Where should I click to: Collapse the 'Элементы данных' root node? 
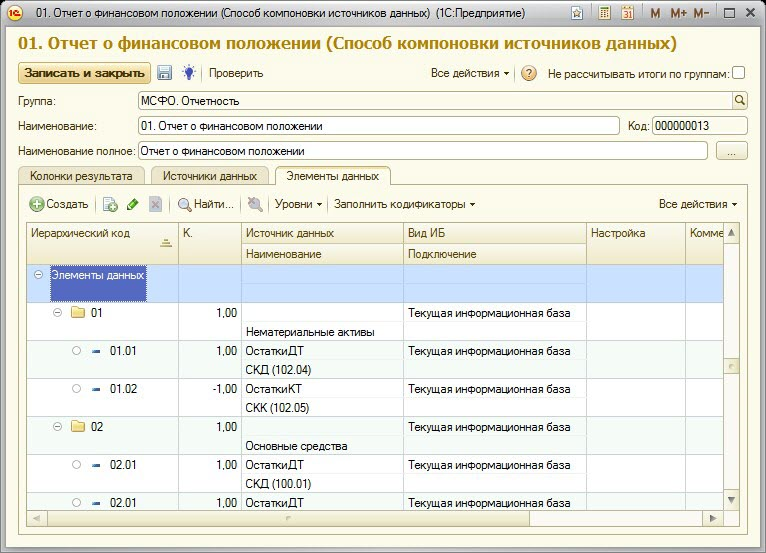38,274
